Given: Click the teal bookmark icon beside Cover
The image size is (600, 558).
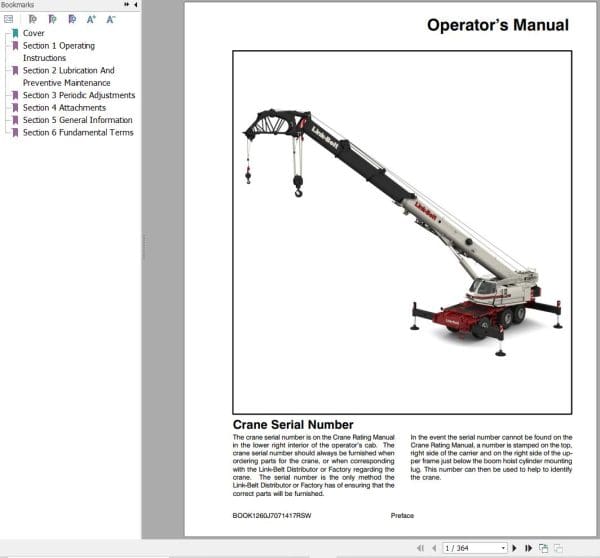Looking at the screenshot, I should (15, 33).
